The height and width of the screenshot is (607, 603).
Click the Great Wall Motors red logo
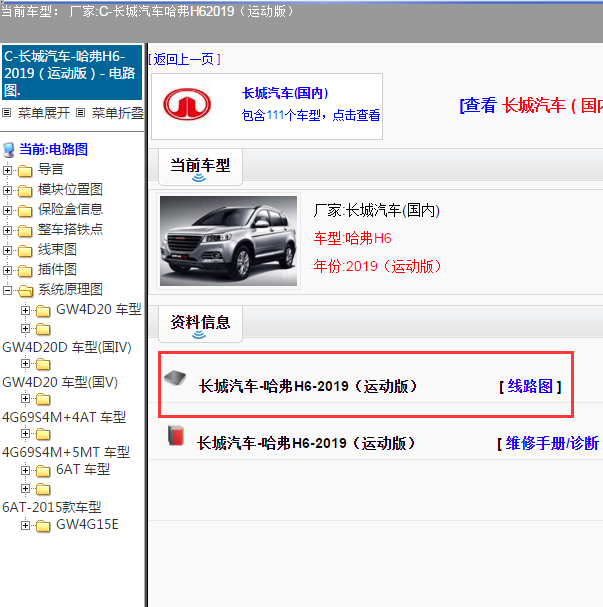187,105
